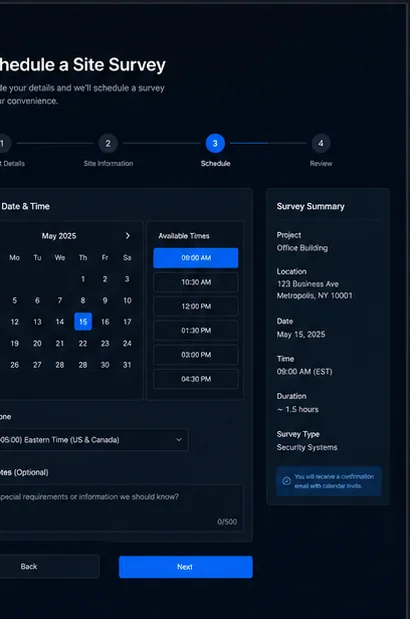The height and width of the screenshot is (619, 410).
Task: Choose the 12:00 PM time slot
Action: click(196, 306)
